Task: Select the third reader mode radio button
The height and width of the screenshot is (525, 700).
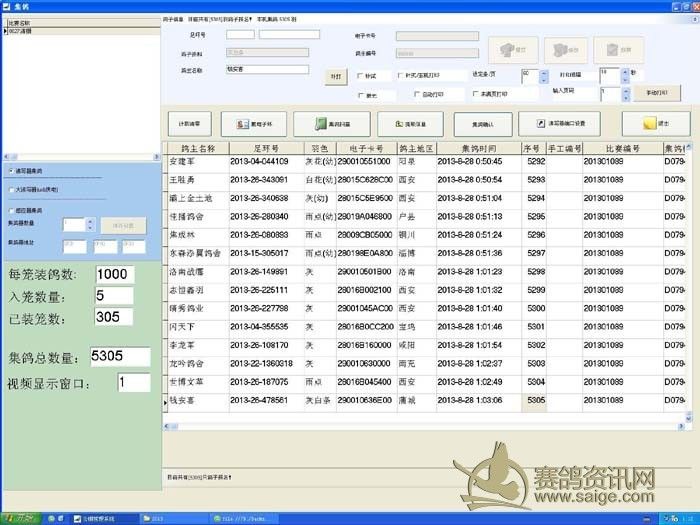Action: 10,211
